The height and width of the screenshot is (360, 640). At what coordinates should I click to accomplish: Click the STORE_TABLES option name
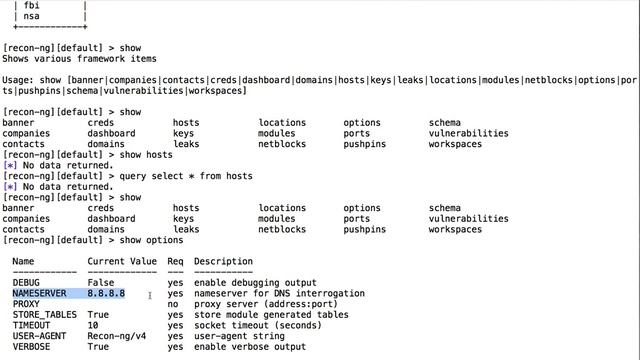click(44, 315)
